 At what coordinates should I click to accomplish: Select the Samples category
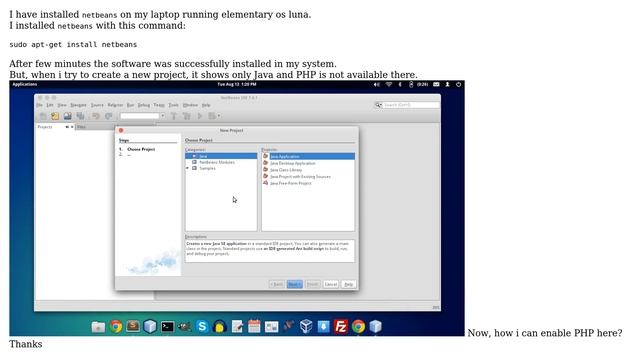pyautogui.click(x=207, y=168)
